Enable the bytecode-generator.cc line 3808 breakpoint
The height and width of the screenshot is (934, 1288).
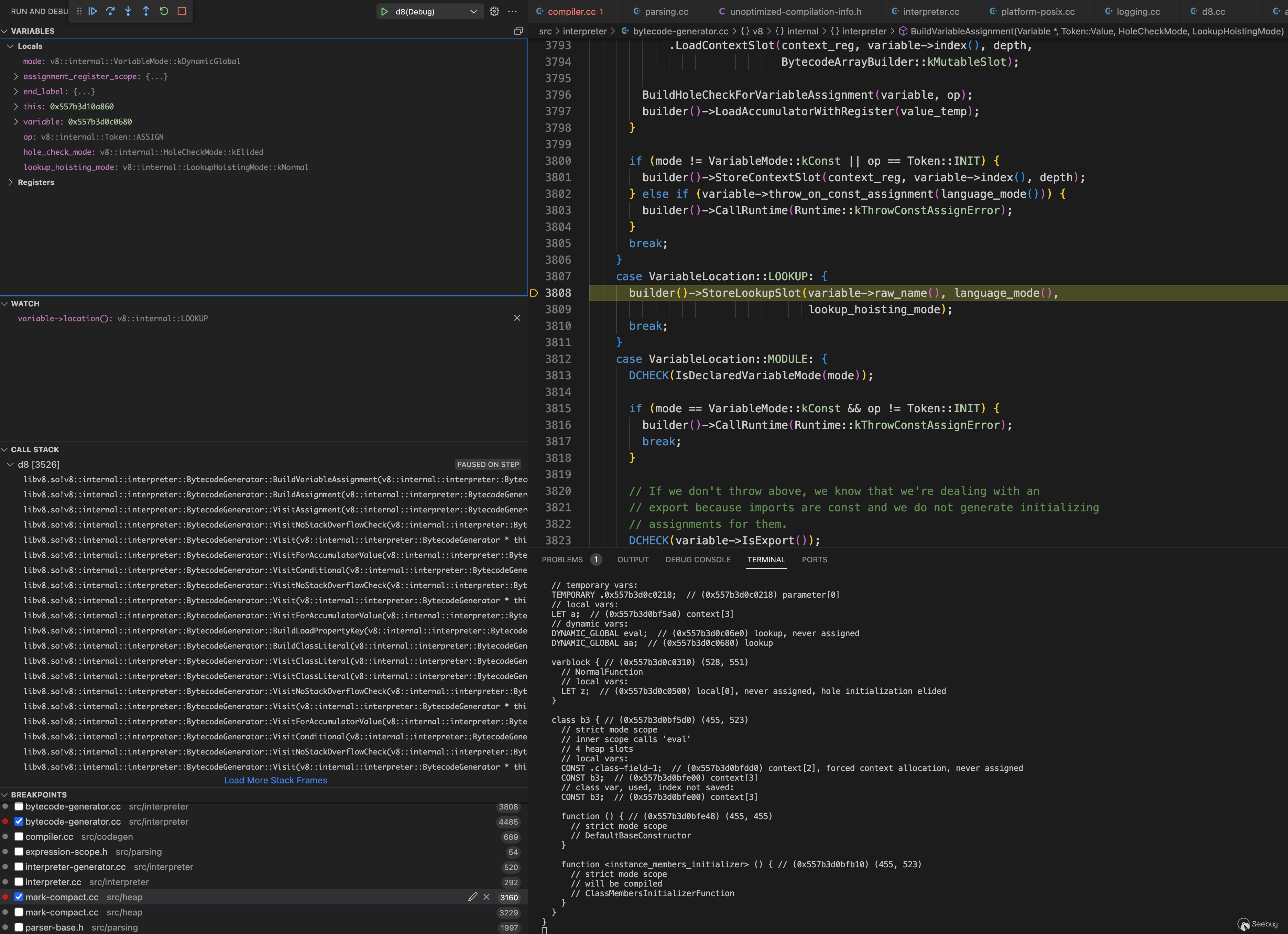19,807
